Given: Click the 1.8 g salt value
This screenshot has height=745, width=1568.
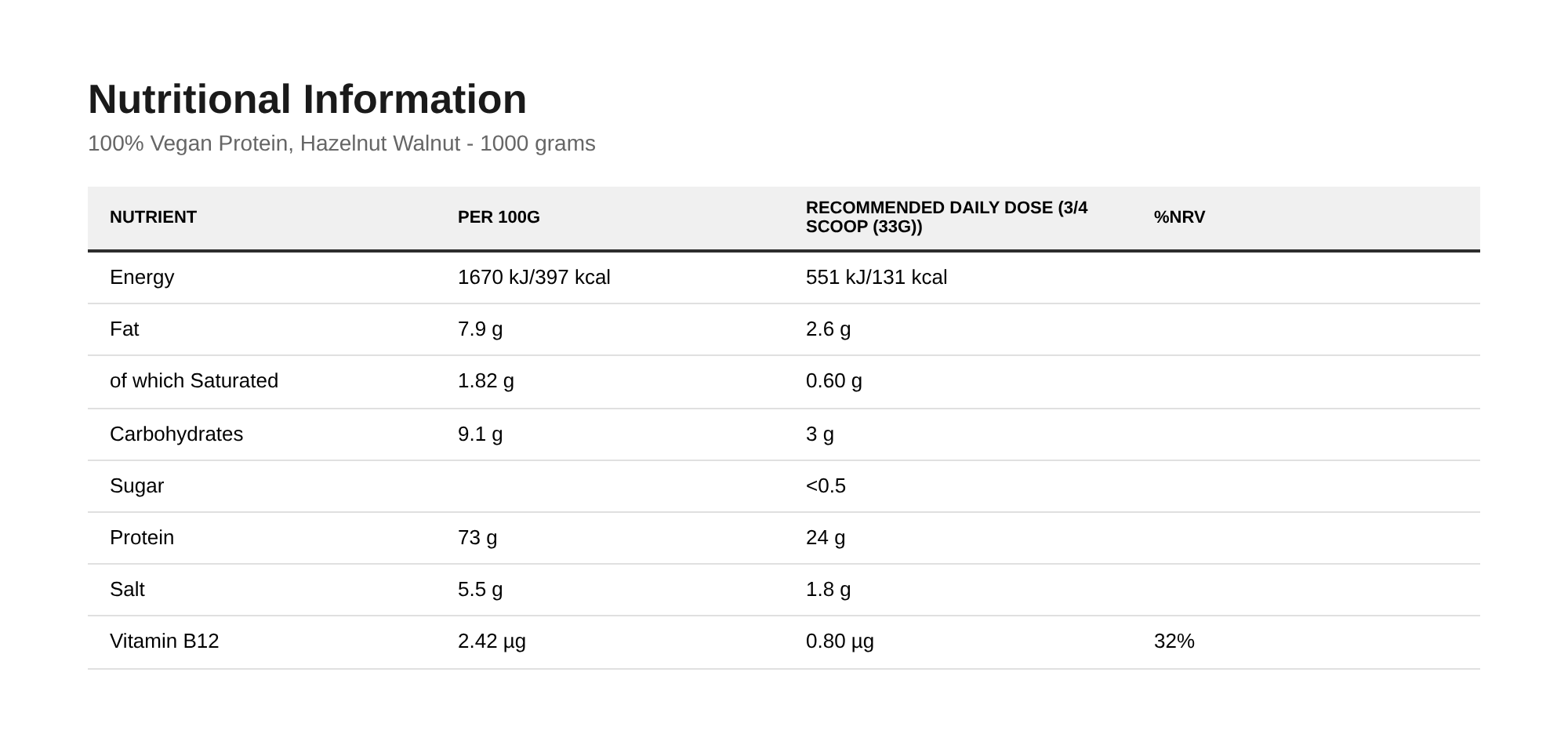Looking at the screenshot, I should (828, 590).
